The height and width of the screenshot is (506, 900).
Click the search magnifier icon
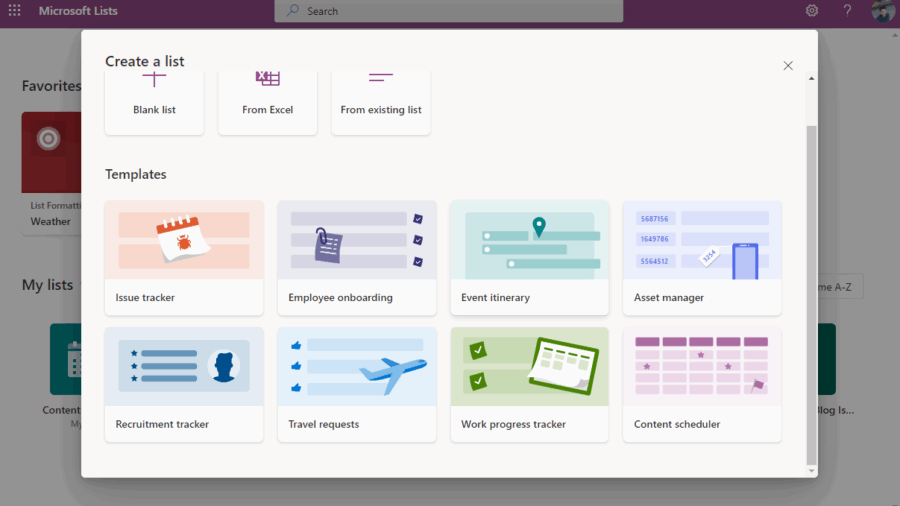293,10
